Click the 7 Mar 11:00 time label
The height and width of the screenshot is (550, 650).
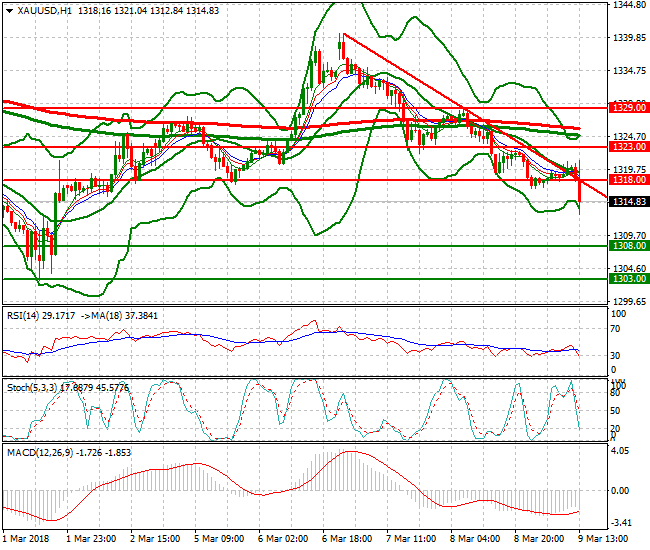coord(411,539)
